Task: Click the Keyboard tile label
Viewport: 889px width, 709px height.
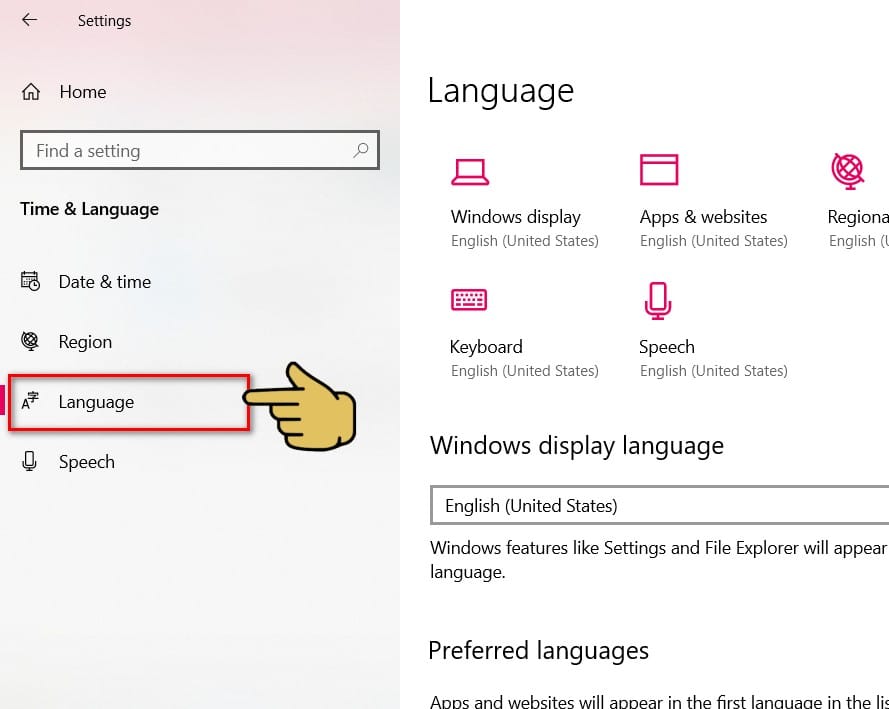Action: (486, 347)
